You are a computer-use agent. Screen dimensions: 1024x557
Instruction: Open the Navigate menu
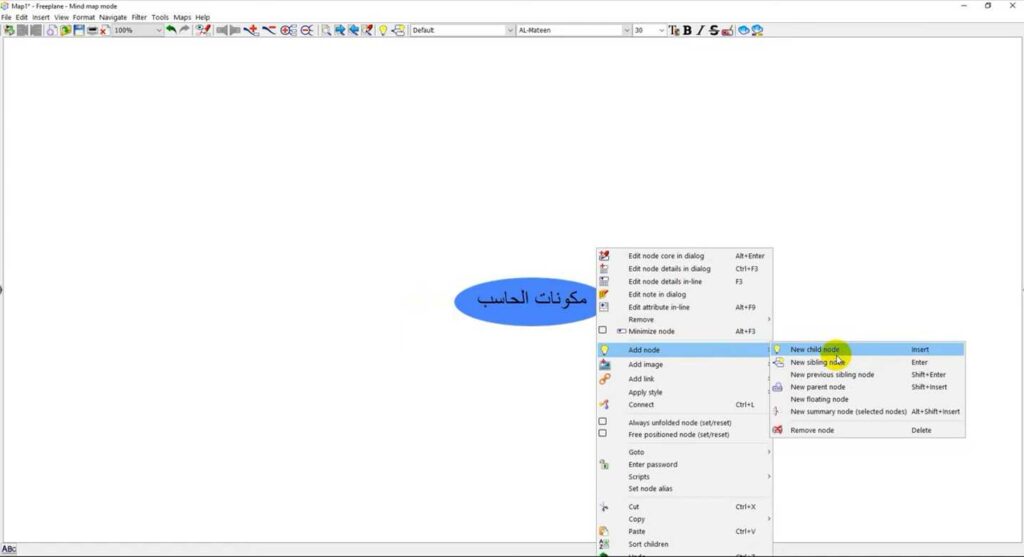113,17
